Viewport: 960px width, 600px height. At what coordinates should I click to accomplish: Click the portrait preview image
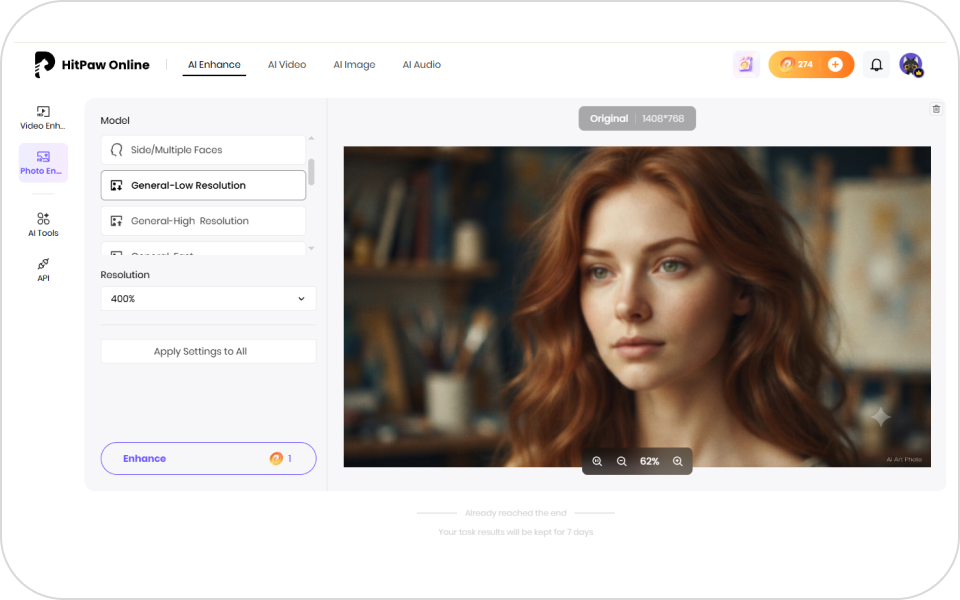point(637,306)
